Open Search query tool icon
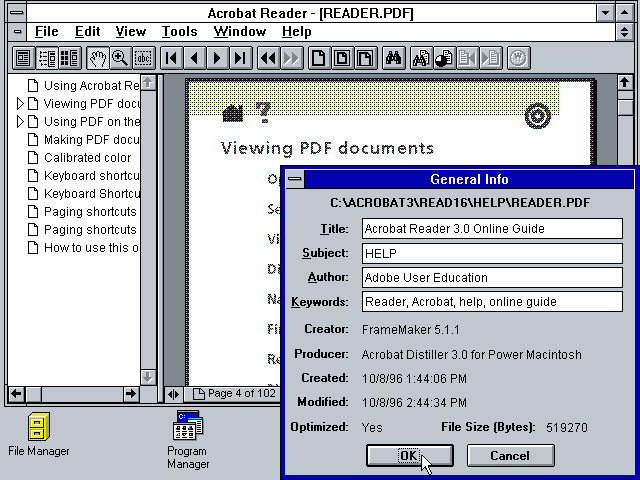Viewport: 640px width, 480px height. click(x=421, y=58)
